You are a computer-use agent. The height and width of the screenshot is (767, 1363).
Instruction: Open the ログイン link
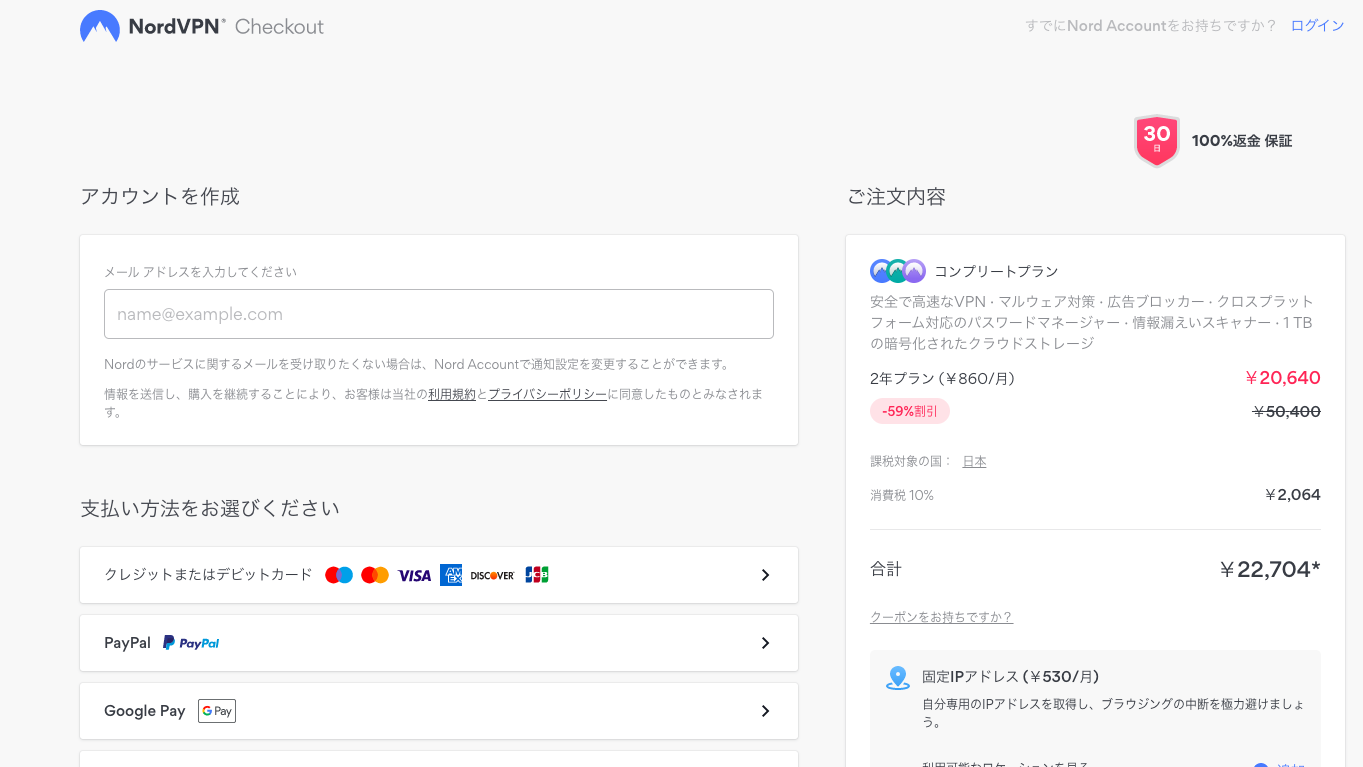point(1317,26)
